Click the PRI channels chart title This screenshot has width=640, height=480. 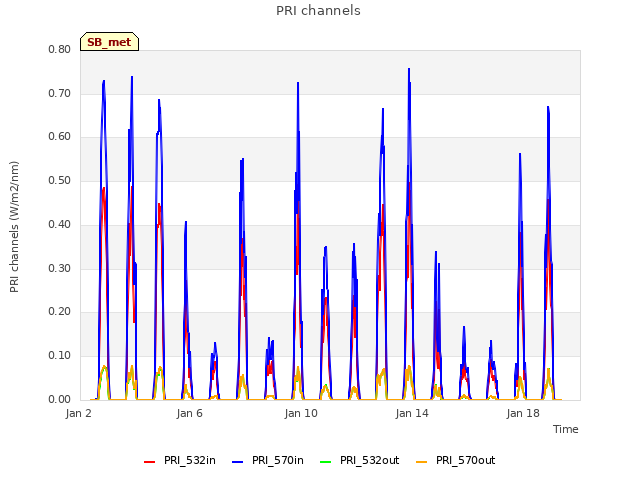[318, 11]
